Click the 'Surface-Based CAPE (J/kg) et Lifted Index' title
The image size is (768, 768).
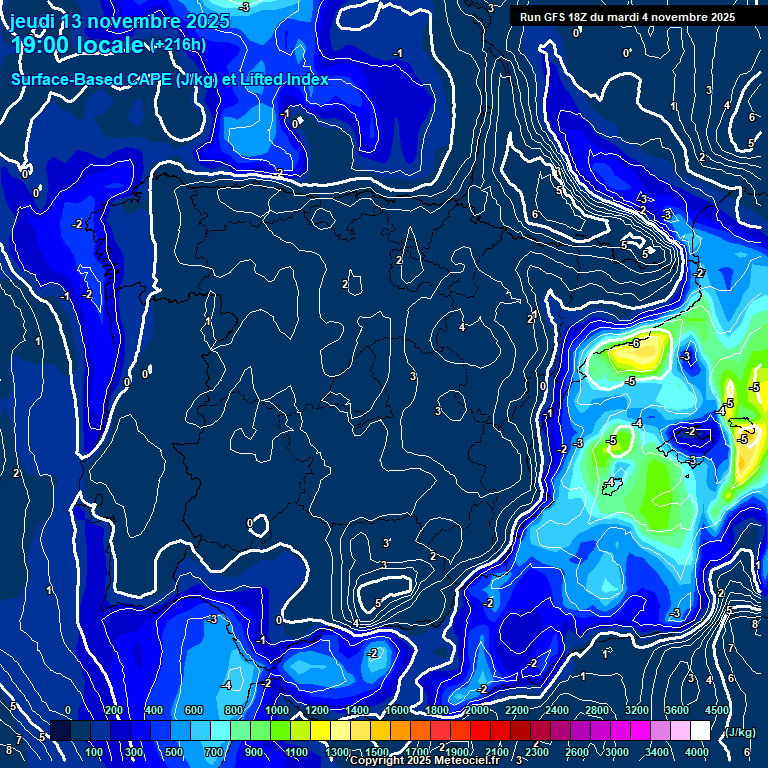coord(170,79)
